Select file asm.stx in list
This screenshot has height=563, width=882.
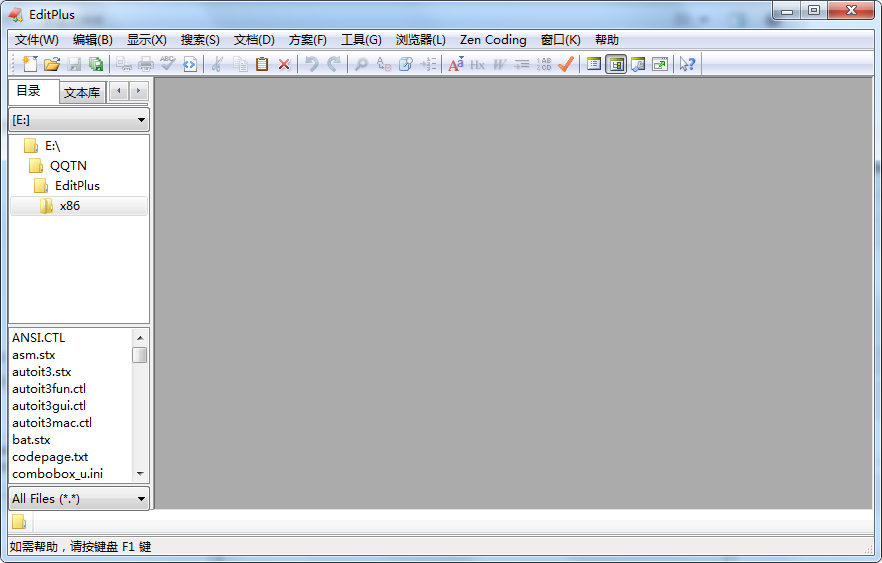34,355
